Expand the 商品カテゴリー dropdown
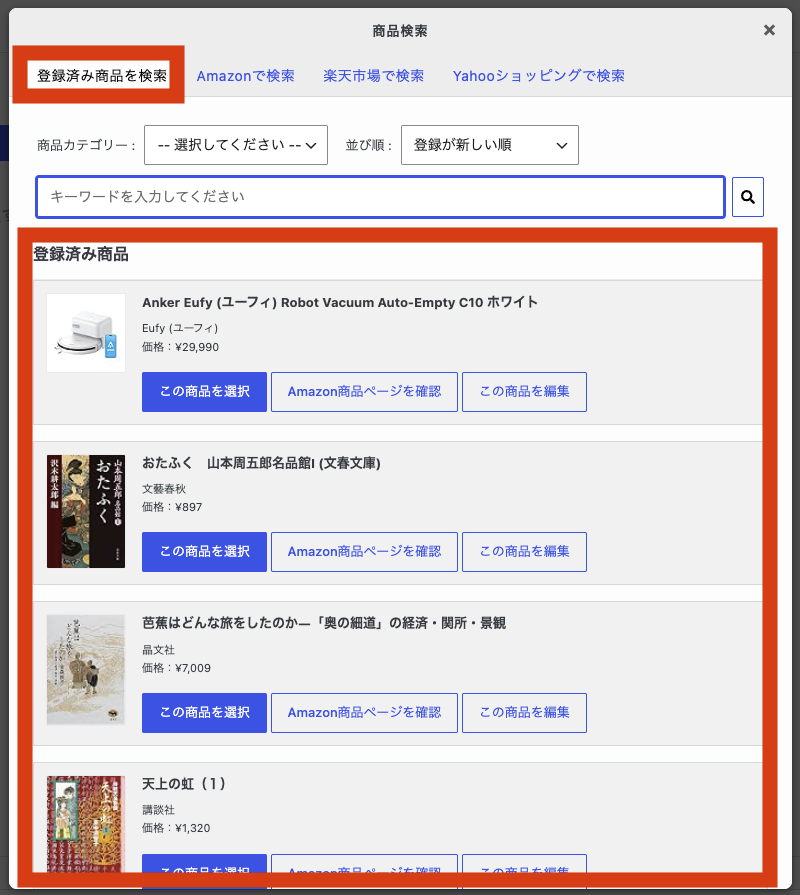 pyautogui.click(x=236, y=145)
